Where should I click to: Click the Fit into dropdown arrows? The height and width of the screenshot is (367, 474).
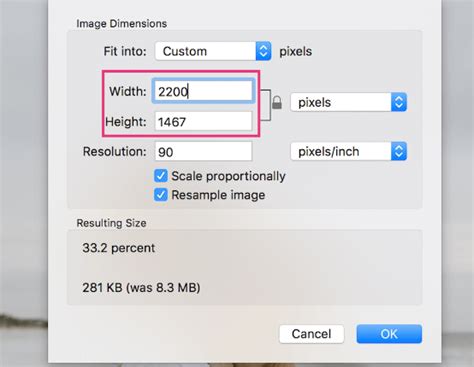point(264,51)
